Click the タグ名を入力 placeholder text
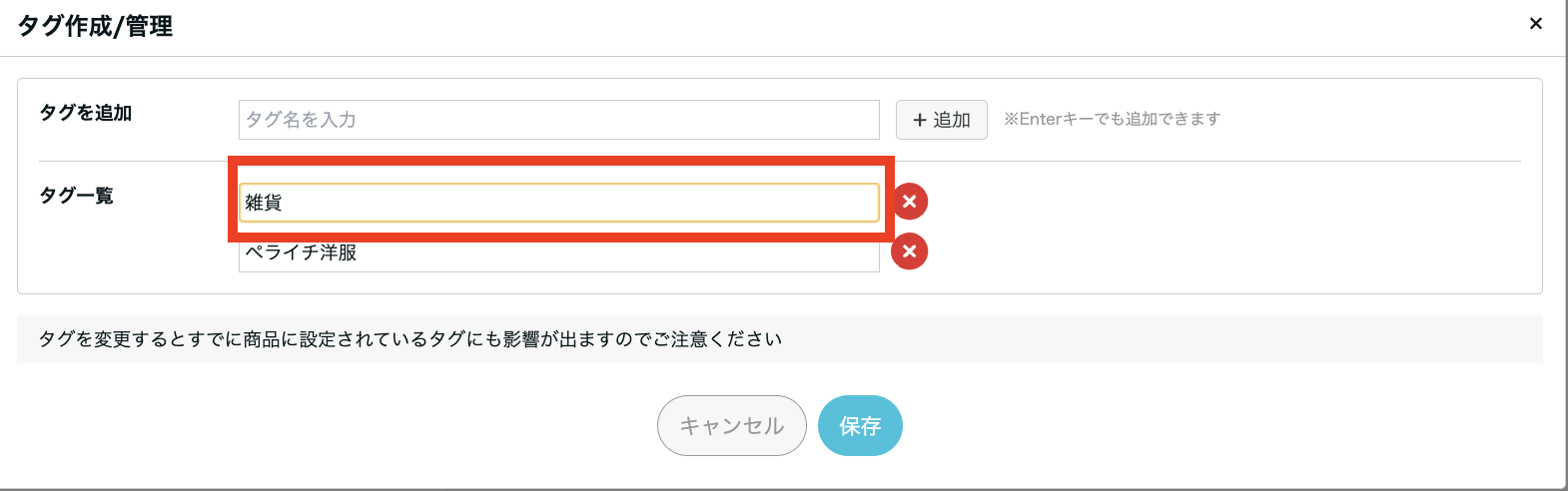 (301, 120)
